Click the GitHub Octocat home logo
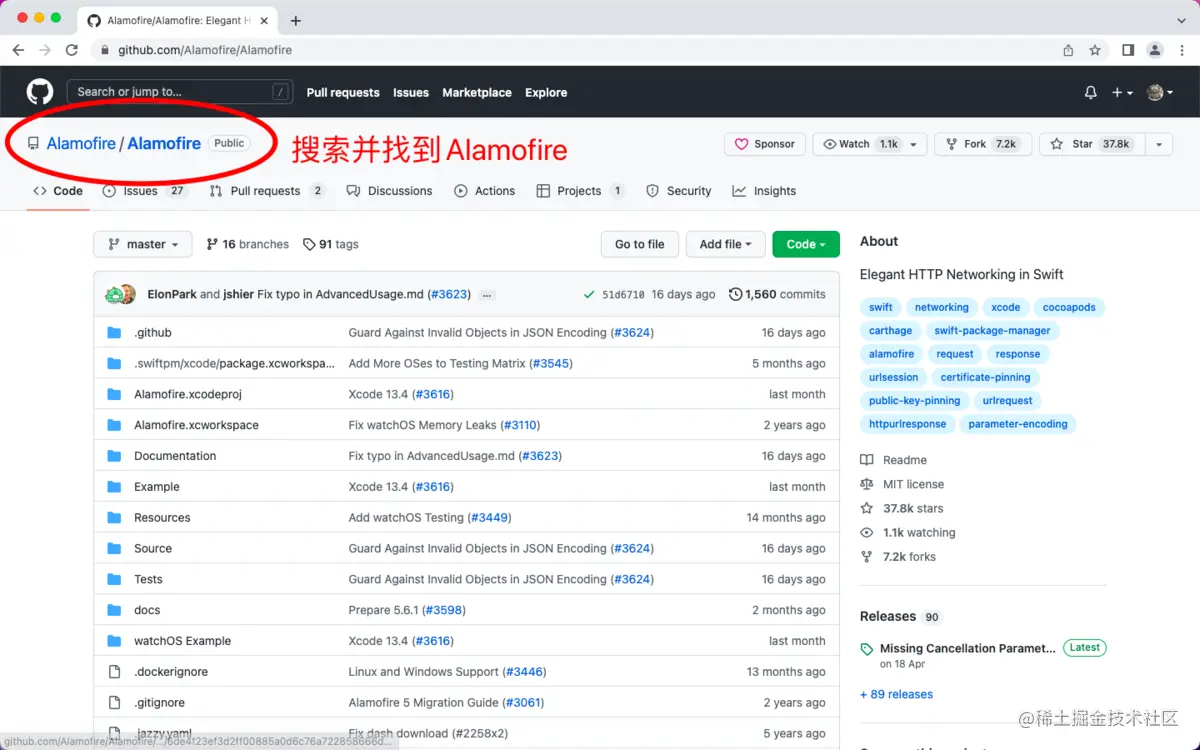The width and height of the screenshot is (1200, 750). (40, 92)
